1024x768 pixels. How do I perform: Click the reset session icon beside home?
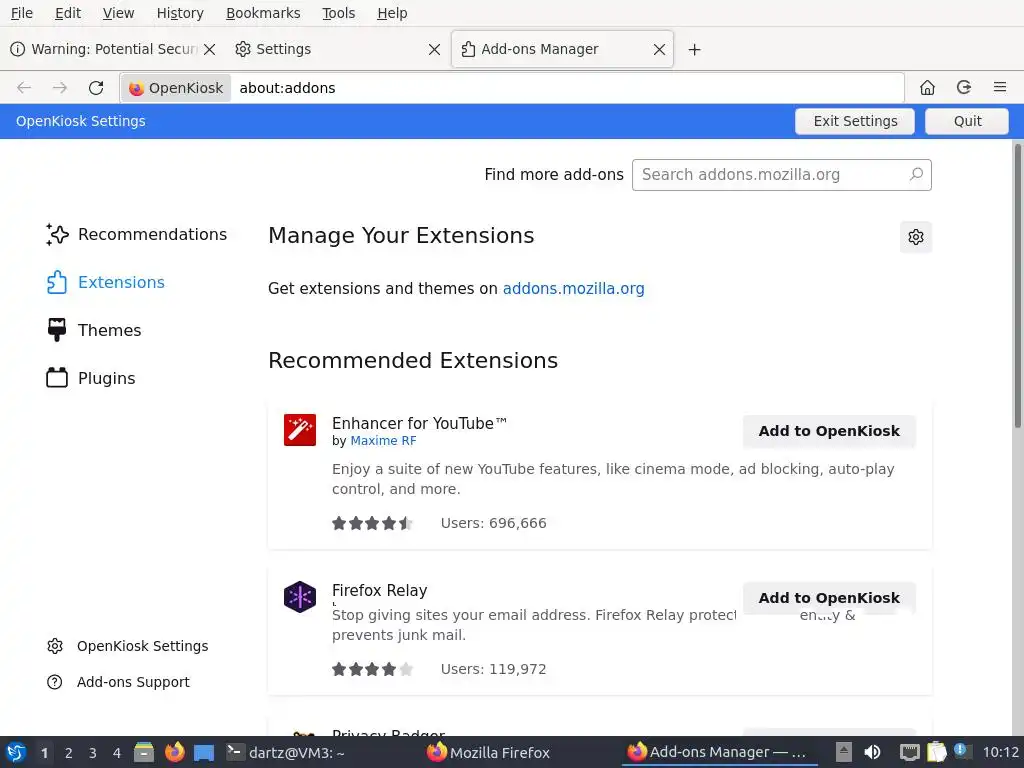coord(964,88)
